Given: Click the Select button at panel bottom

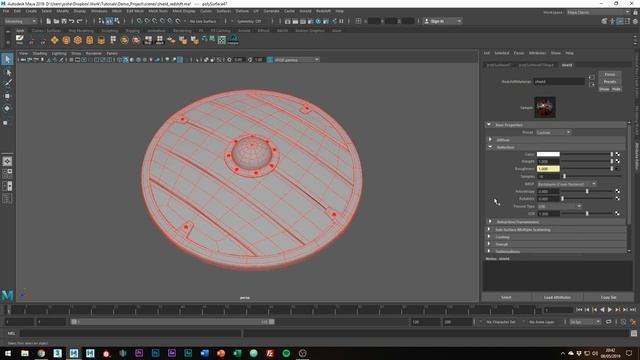Looking at the screenshot, I should click(506, 297).
